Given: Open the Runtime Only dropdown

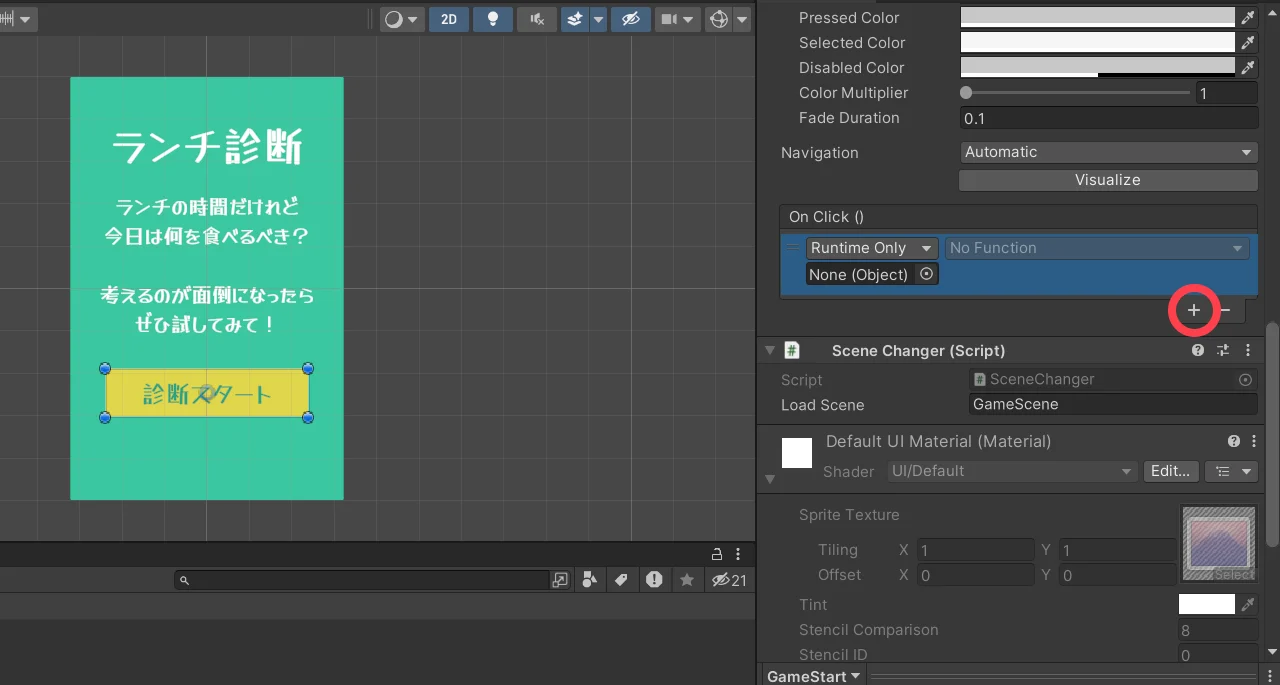Looking at the screenshot, I should coord(872,248).
